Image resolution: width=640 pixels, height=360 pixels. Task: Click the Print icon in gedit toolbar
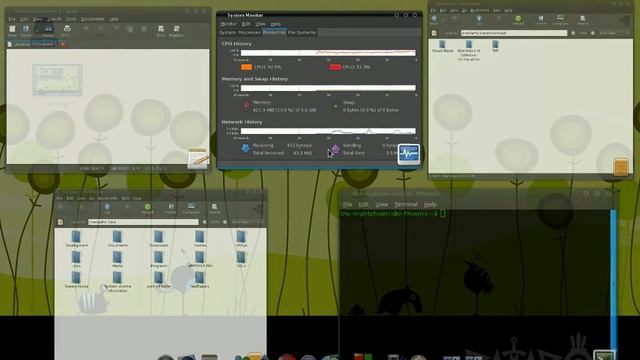click(x=67, y=29)
